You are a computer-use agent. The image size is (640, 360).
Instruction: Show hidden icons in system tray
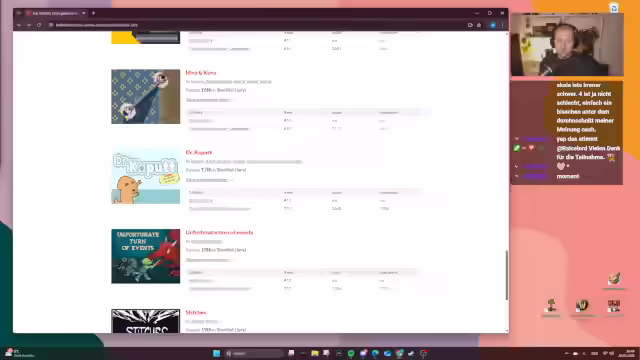point(566,353)
